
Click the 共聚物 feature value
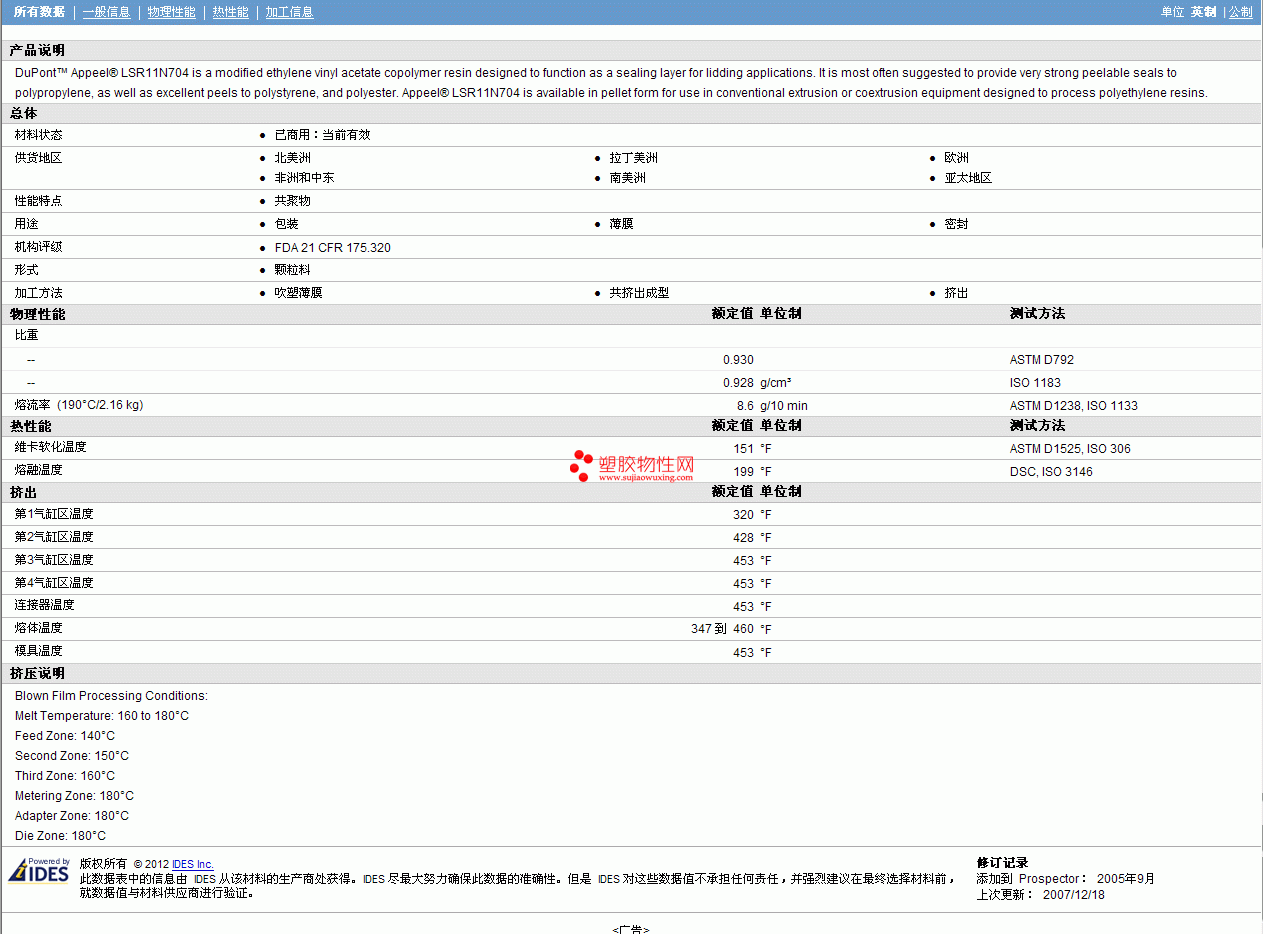[292, 201]
